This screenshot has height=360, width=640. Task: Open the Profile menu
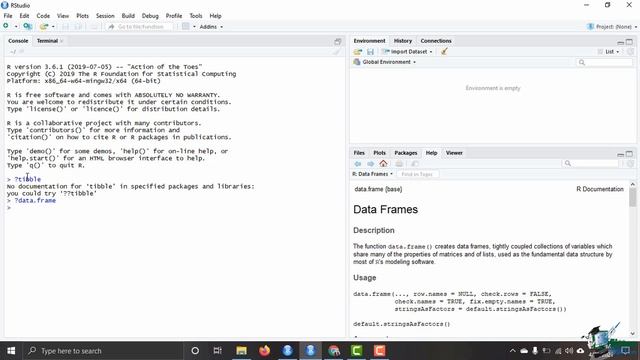click(173, 16)
